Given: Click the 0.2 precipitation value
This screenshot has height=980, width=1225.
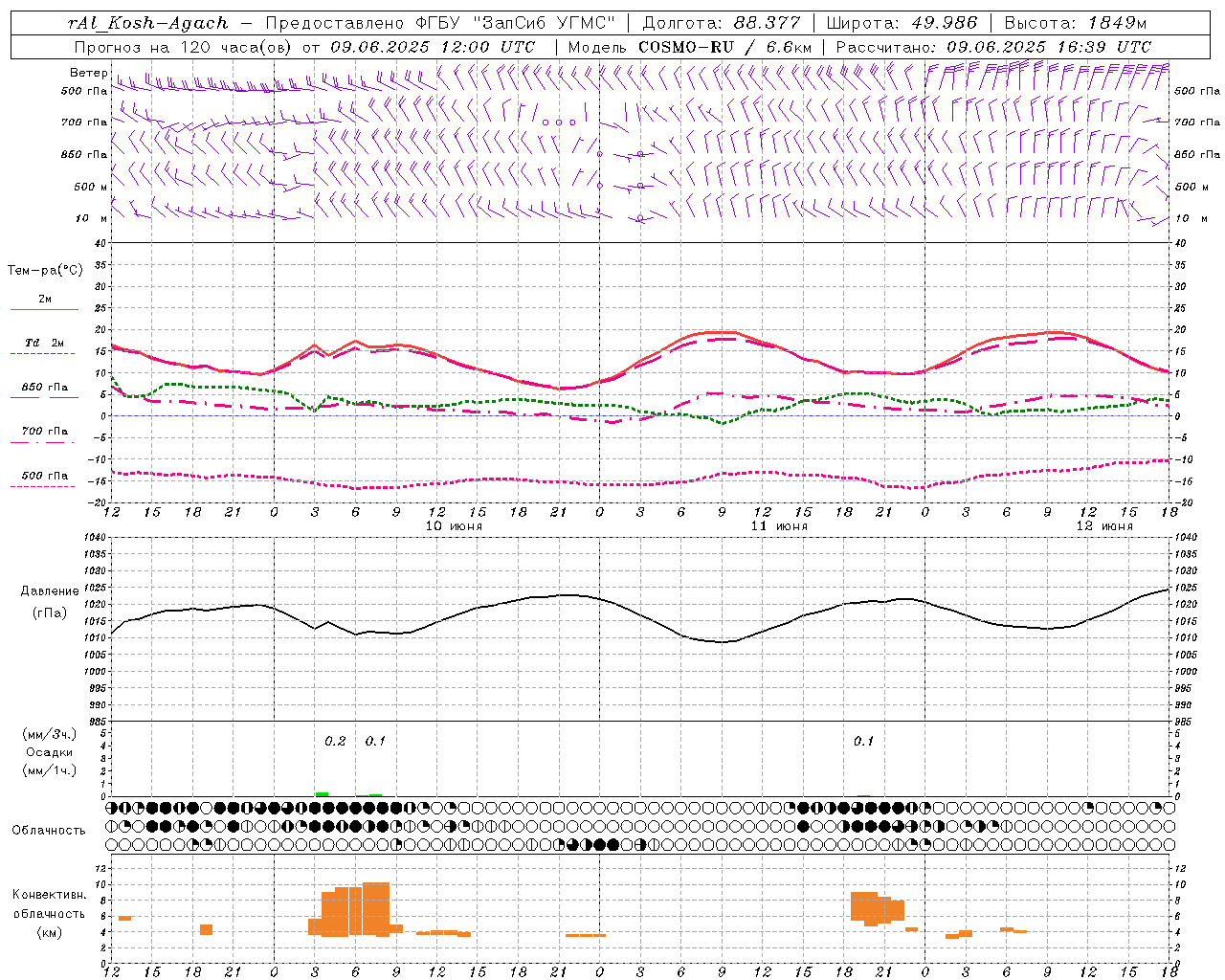Looking at the screenshot, I should (335, 741).
